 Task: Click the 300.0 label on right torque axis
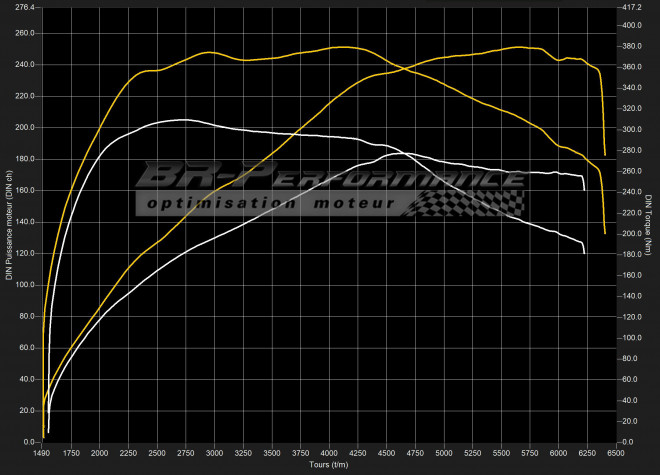(632, 129)
